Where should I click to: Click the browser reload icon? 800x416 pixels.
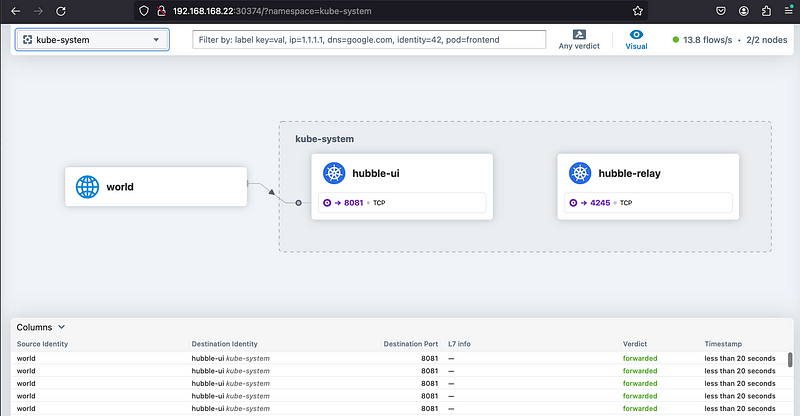[x=62, y=11]
